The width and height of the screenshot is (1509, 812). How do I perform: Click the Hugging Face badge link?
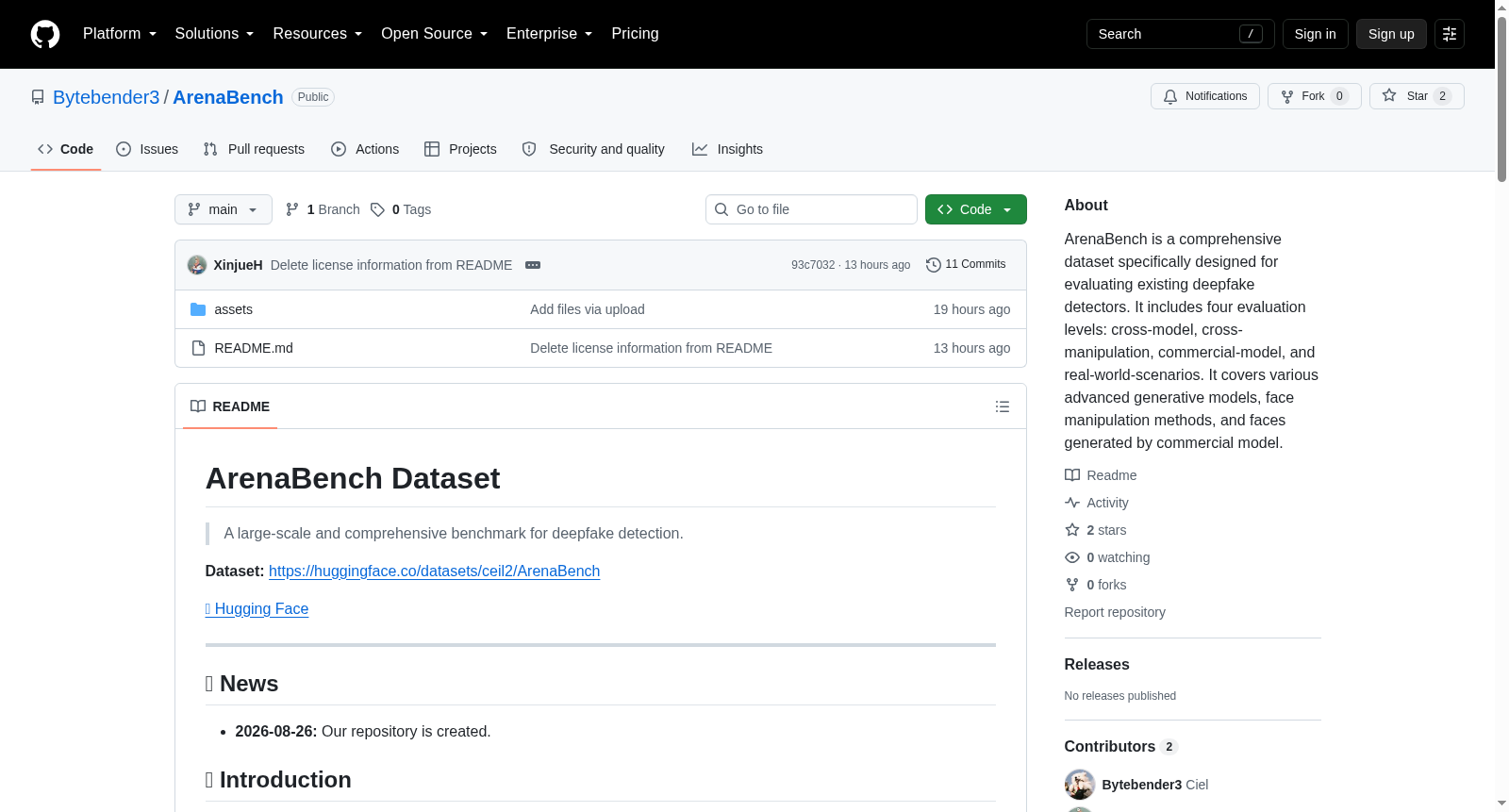(x=257, y=609)
